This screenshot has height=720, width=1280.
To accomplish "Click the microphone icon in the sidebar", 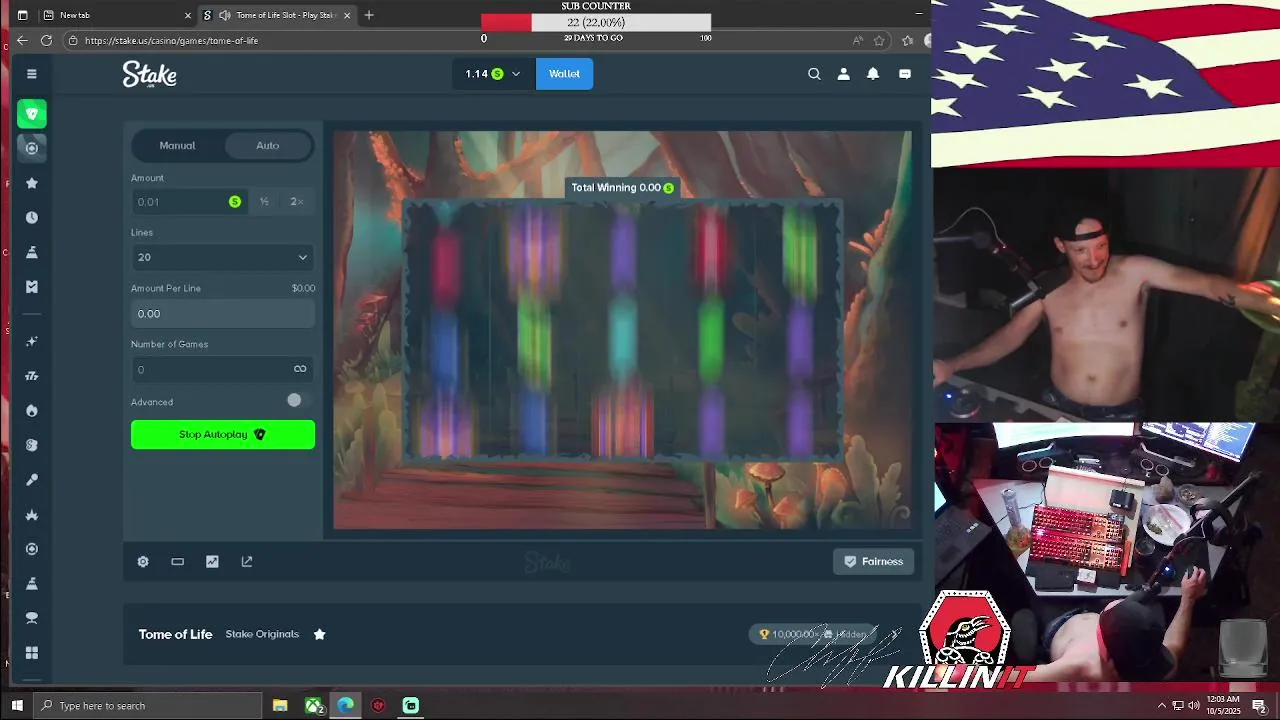I will click(x=32, y=480).
